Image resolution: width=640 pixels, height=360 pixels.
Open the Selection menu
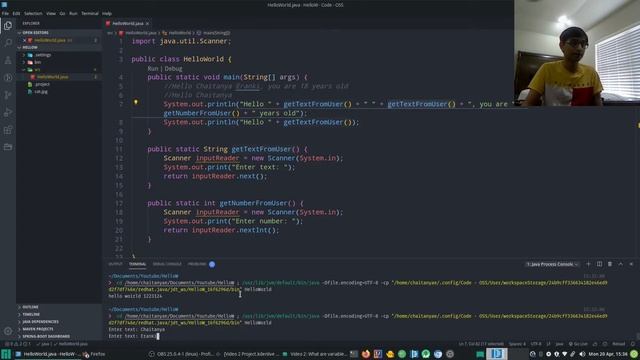click(x=33, y=13)
